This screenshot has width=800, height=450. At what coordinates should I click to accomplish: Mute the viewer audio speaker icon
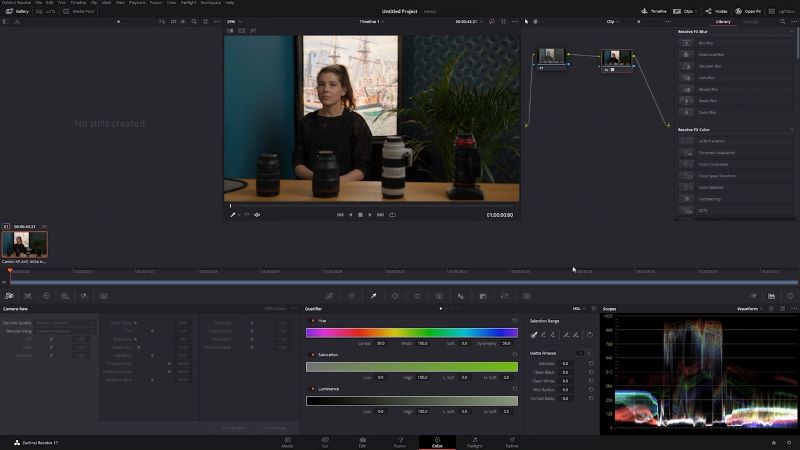pos(257,215)
